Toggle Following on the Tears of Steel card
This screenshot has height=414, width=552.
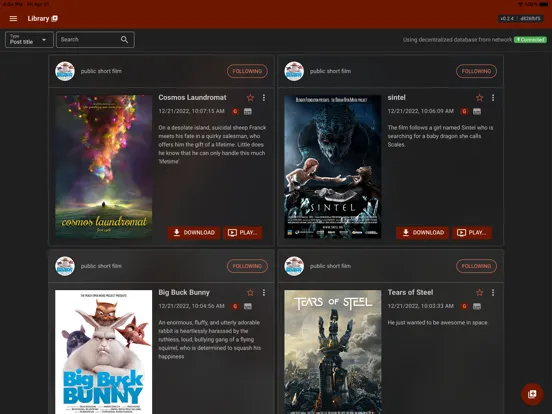click(x=476, y=266)
